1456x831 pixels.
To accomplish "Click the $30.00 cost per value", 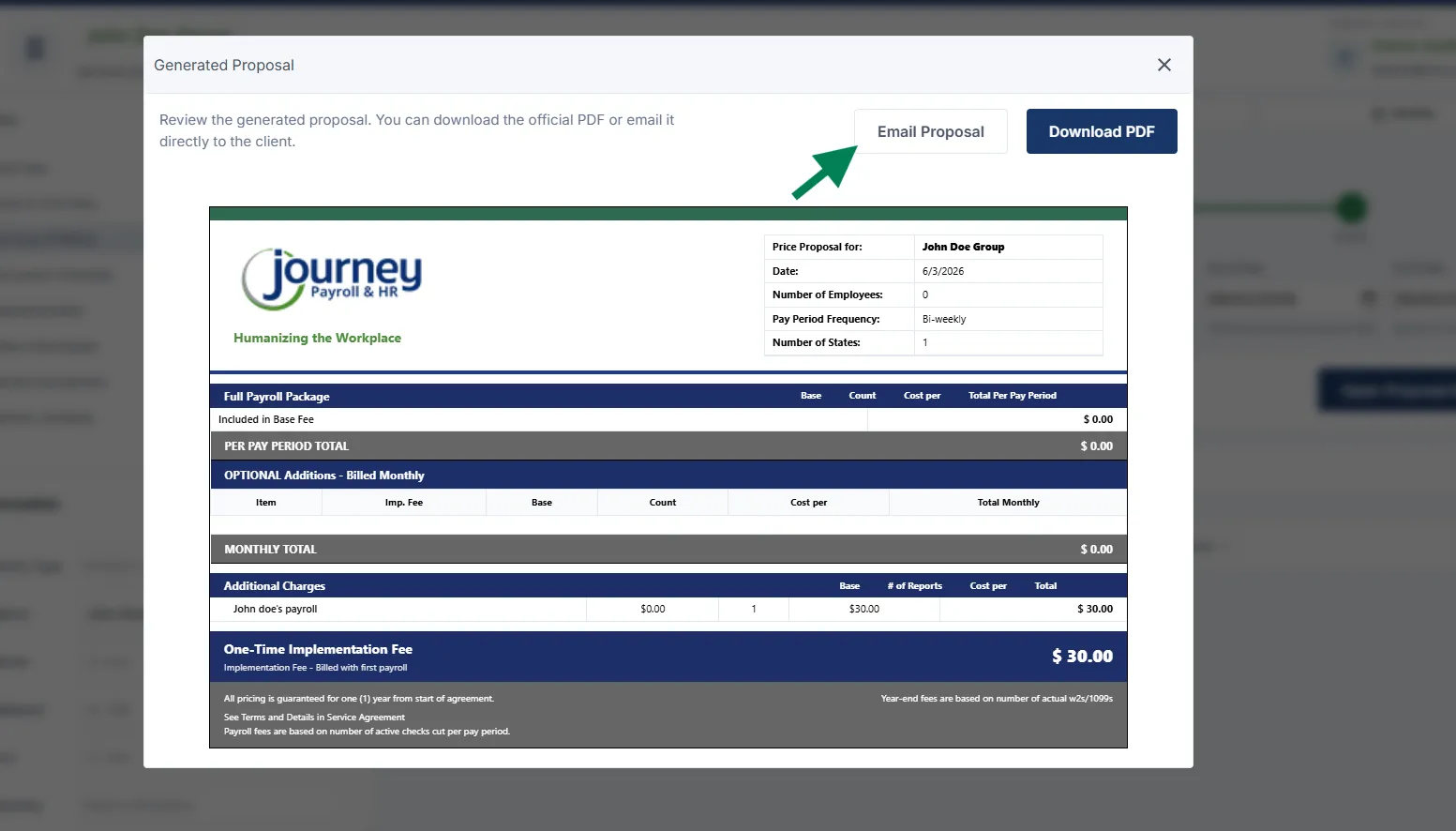I will pyautogui.click(x=864, y=609).
